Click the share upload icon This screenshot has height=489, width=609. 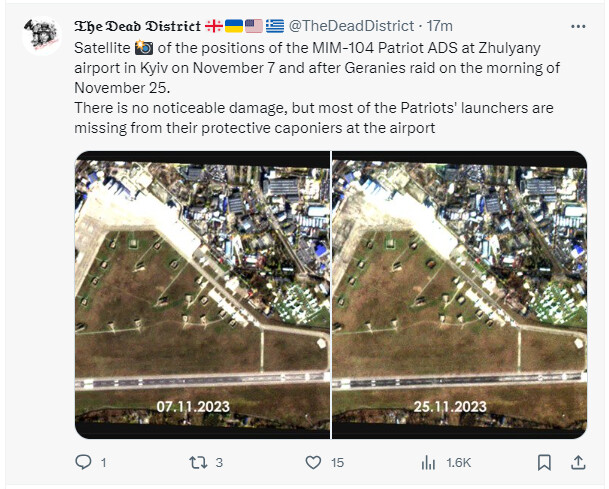[578, 462]
